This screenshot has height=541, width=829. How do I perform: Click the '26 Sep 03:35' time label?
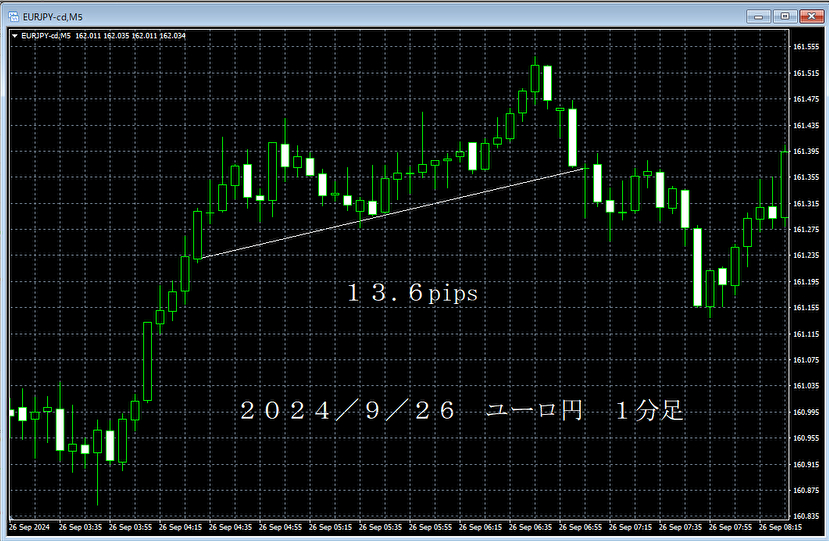[80, 527]
